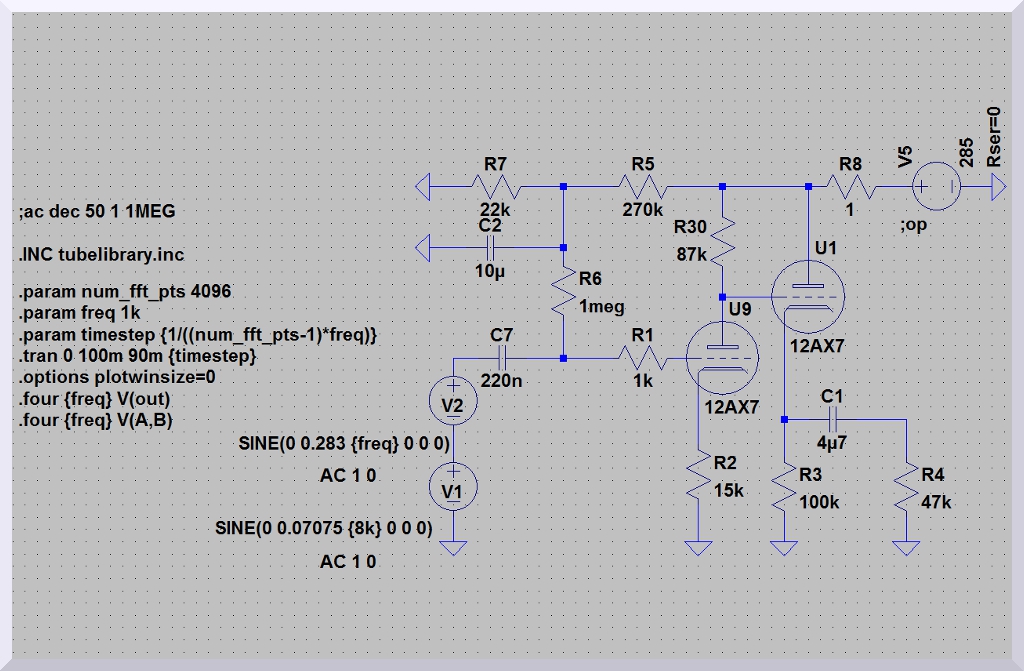Select resistor R5 270k symbol
This screenshot has height=671, width=1024.
pyautogui.click(x=642, y=187)
